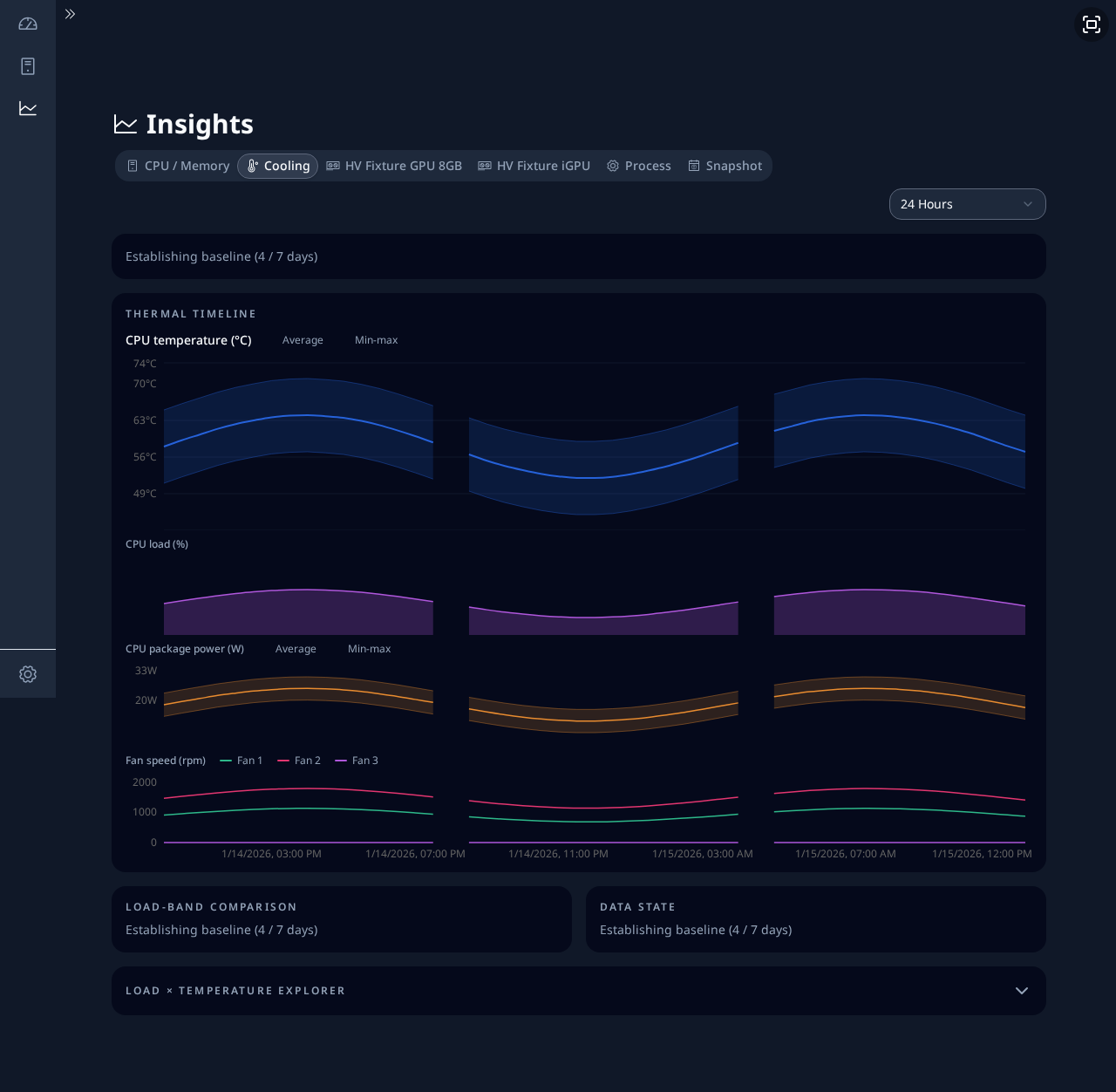The width and height of the screenshot is (1116, 1092).
Task: Click the Insights heading chart icon
Action: 126,125
